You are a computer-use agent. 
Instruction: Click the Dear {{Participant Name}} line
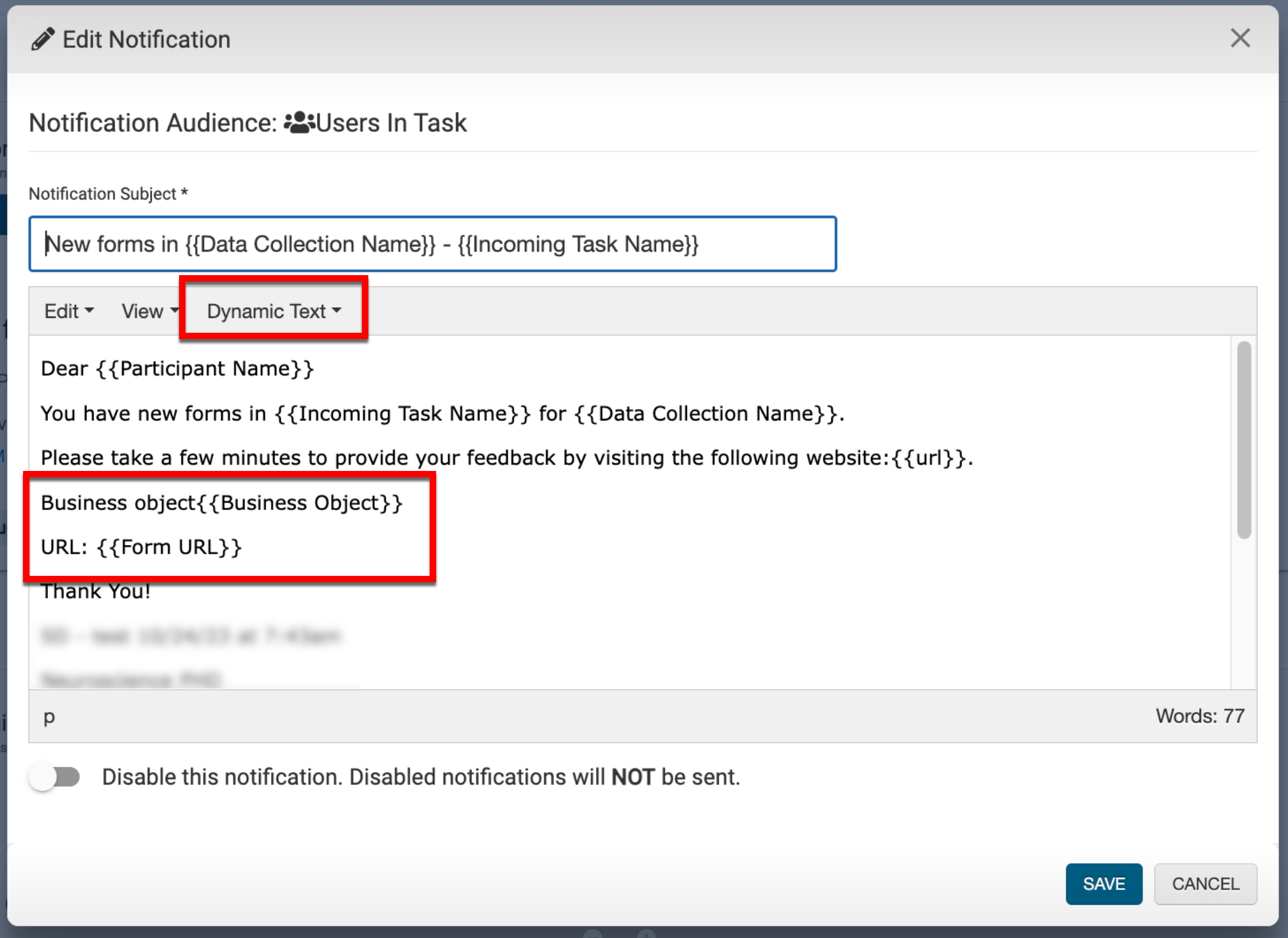pyautogui.click(x=177, y=369)
